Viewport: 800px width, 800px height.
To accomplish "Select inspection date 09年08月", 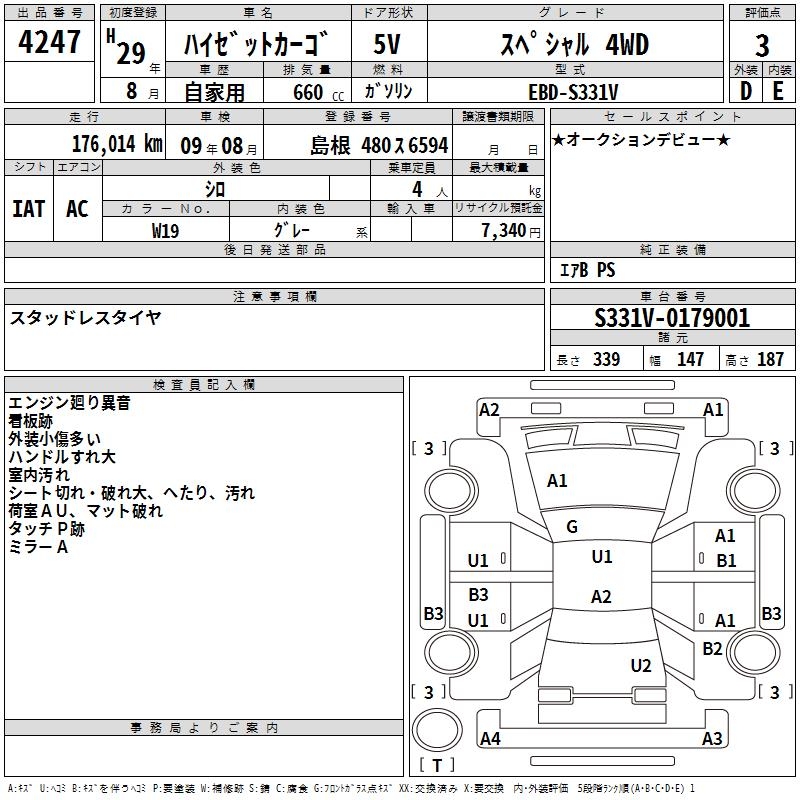I will point(219,146).
